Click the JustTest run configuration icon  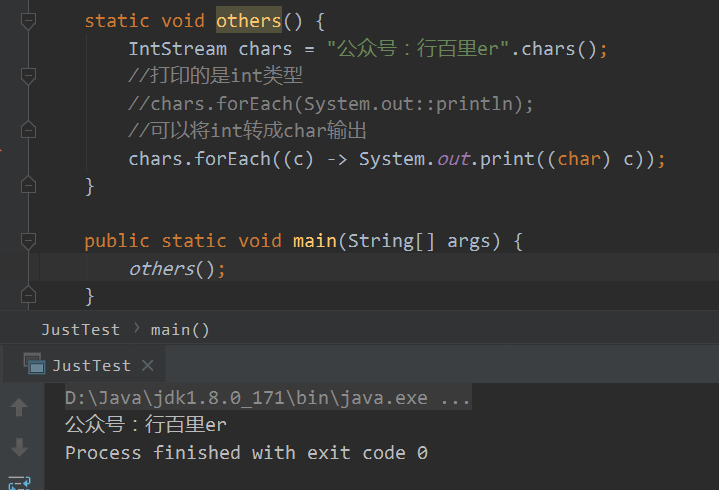pos(34,363)
